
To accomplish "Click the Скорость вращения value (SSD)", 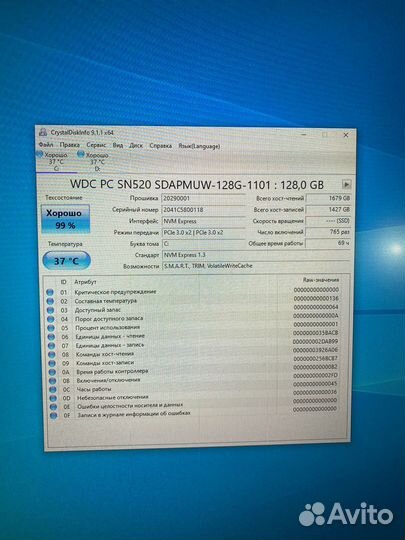I will coord(328,221).
